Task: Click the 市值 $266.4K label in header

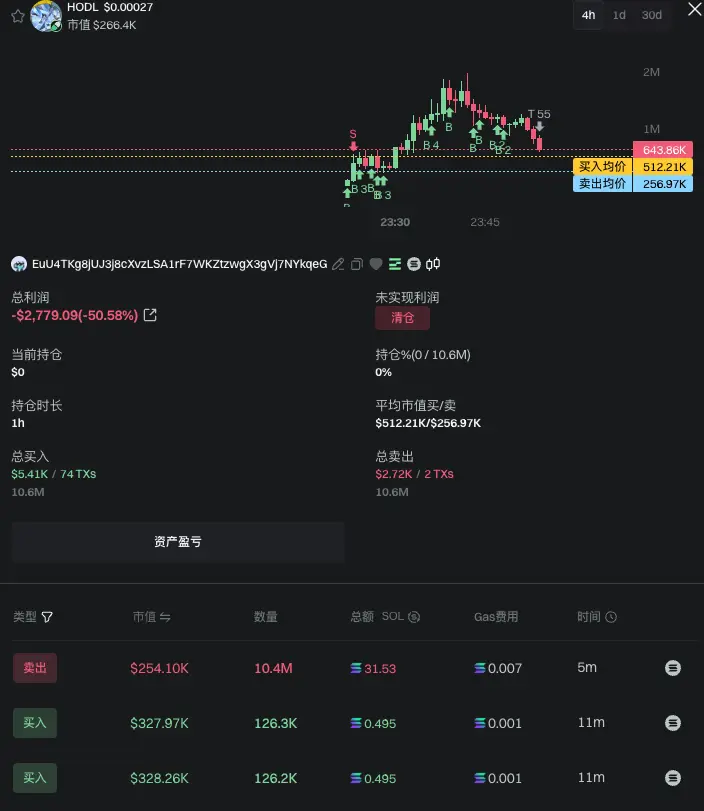Action: (x=102, y=25)
